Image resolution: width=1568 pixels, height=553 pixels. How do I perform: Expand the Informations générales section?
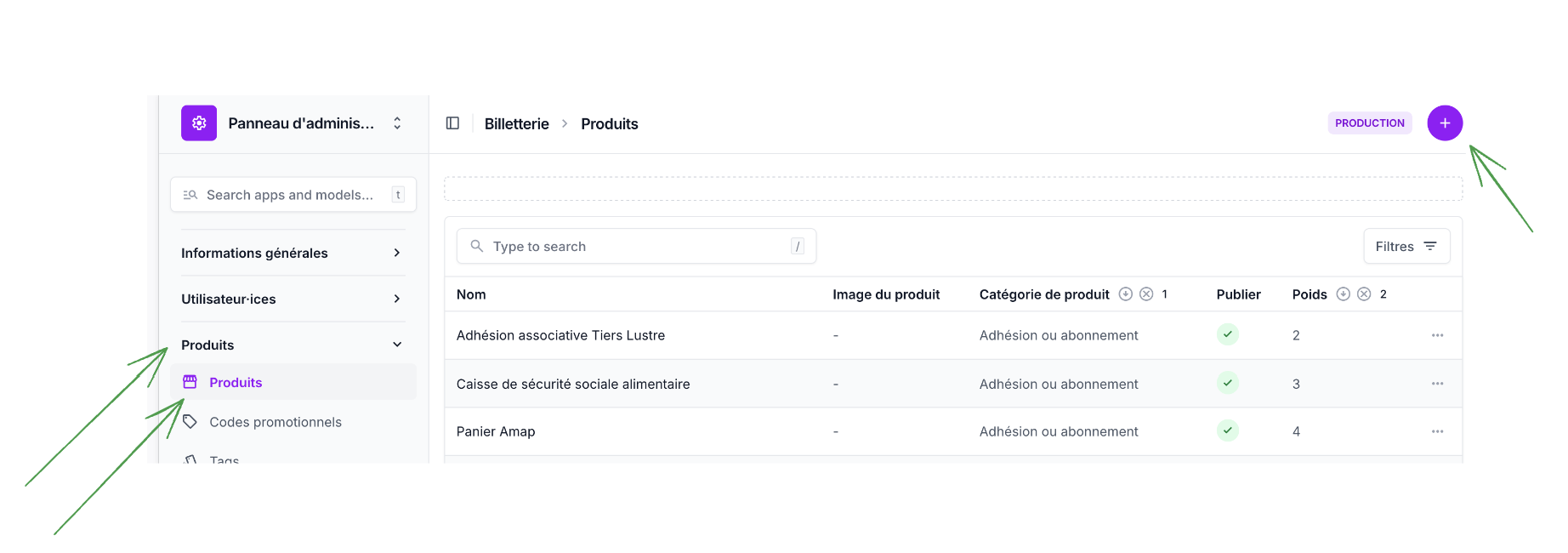pyautogui.click(x=396, y=253)
